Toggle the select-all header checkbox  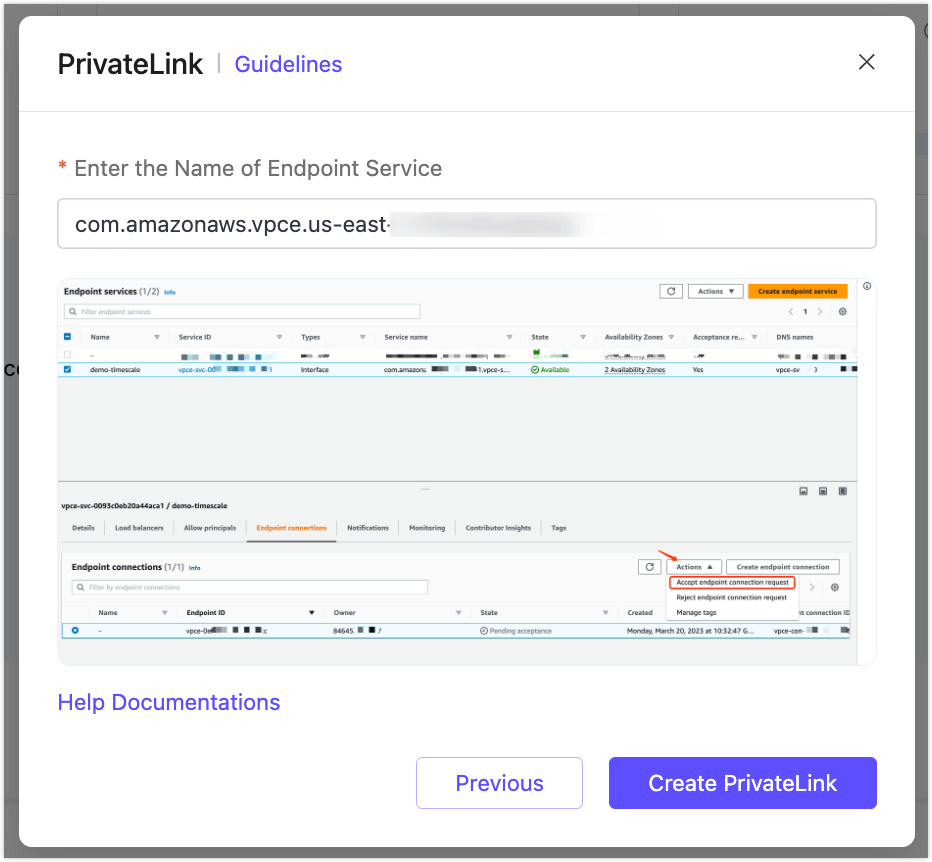tap(68, 337)
